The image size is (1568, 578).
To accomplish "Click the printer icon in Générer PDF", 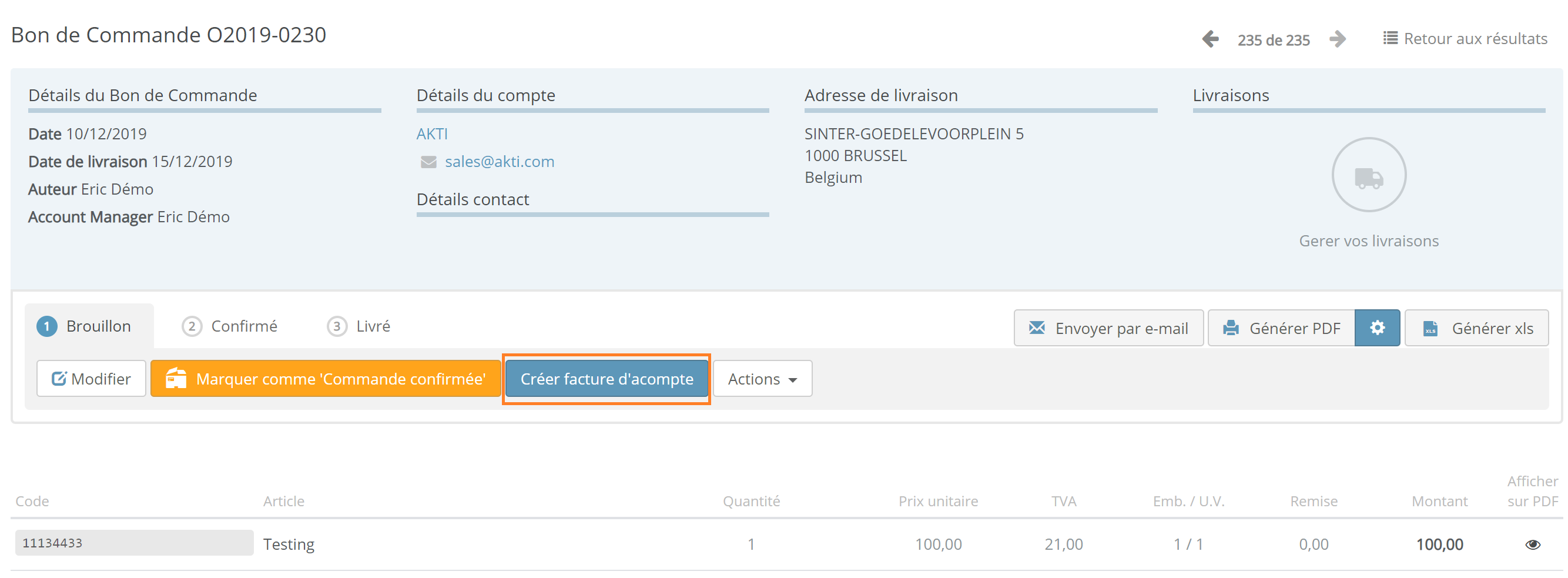I will (1231, 328).
